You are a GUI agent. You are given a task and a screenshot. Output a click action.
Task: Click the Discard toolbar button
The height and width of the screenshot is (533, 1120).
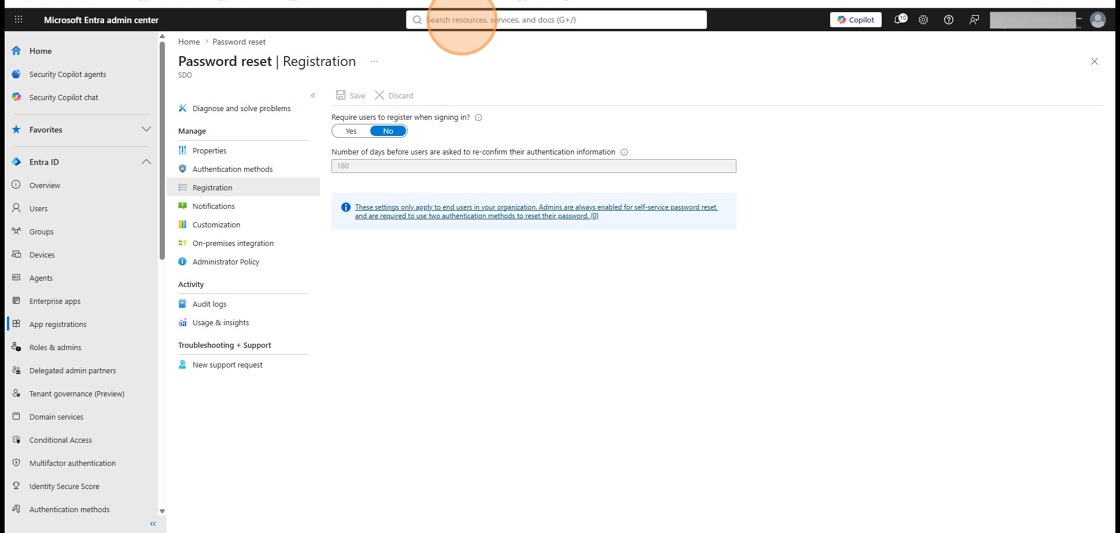[x=394, y=96]
